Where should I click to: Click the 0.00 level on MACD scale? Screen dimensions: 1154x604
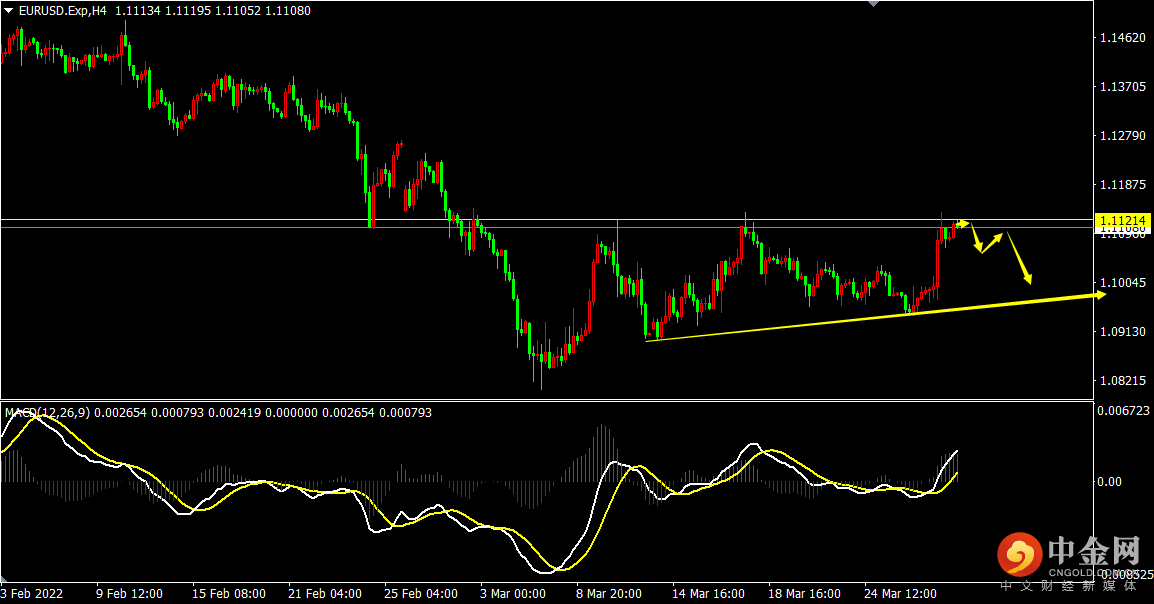coord(1109,482)
